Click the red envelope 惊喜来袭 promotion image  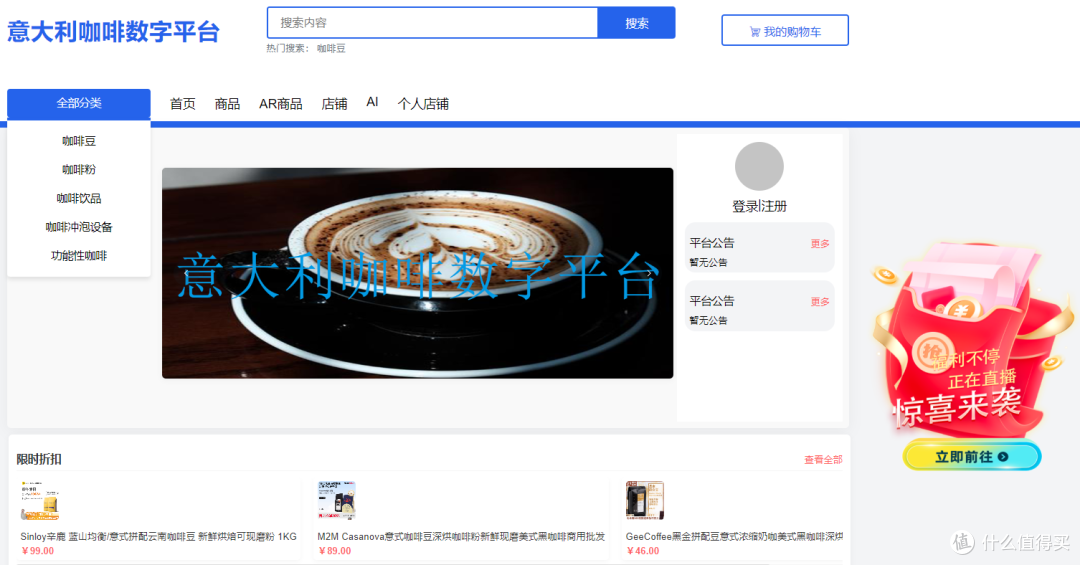(x=971, y=338)
